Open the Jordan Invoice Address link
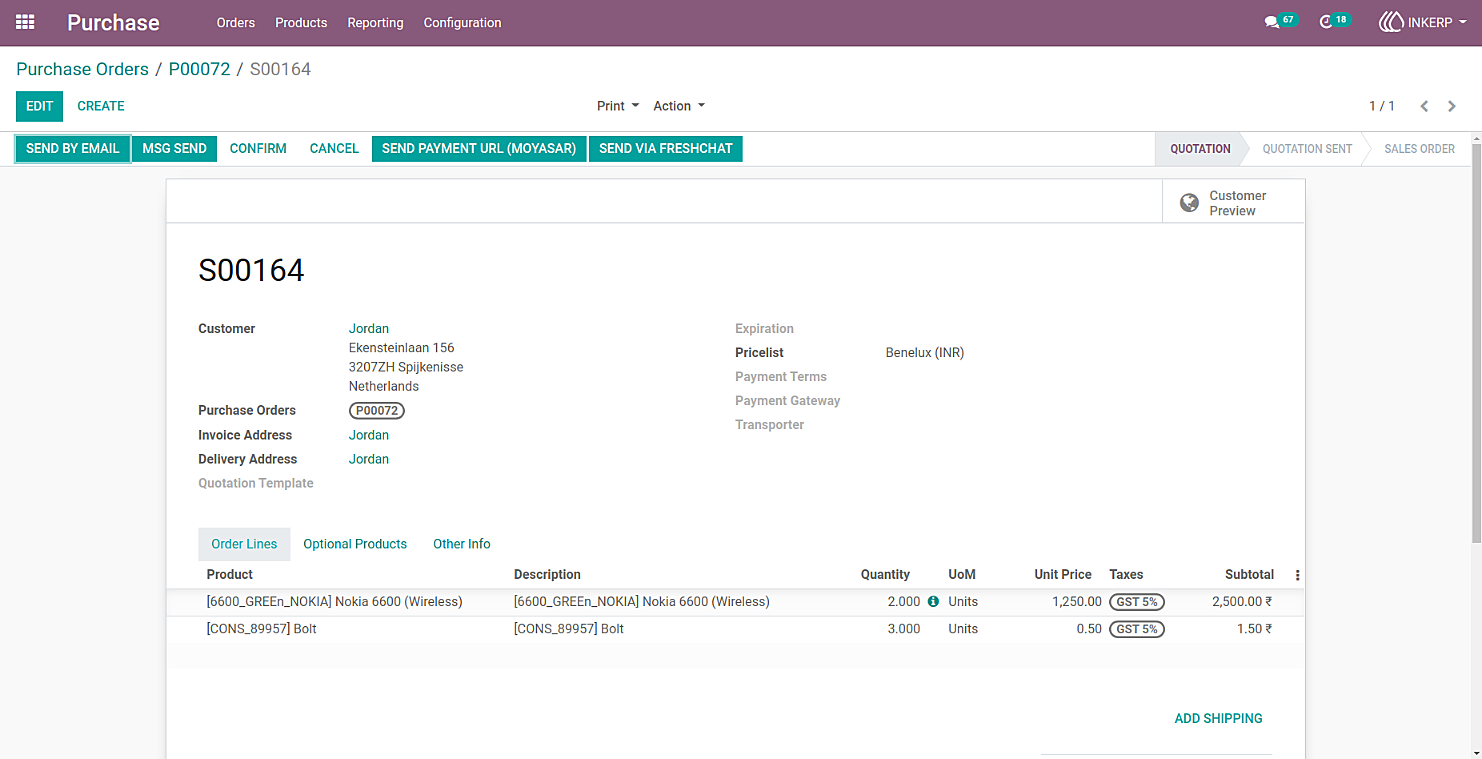Viewport: 1482px width, 759px height. pyautogui.click(x=369, y=435)
